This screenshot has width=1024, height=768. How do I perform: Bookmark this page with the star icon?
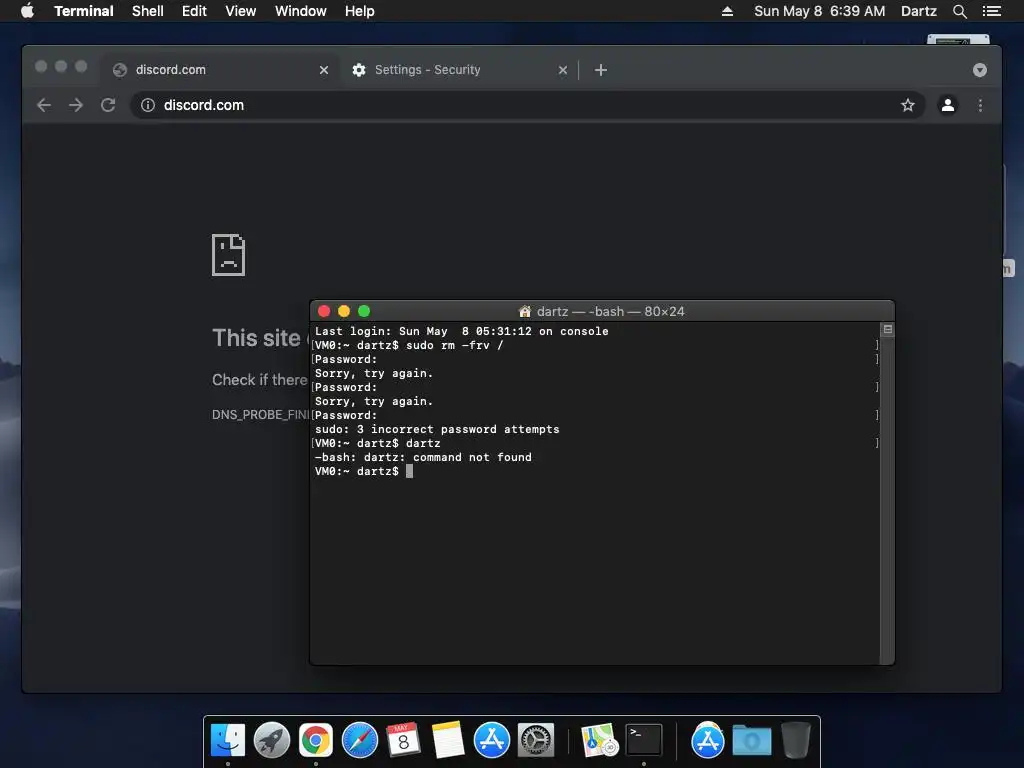click(908, 105)
